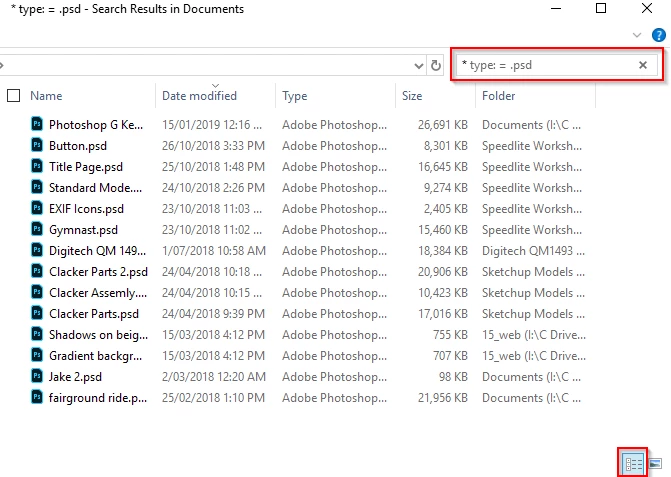The height and width of the screenshot is (477, 671).
Task: Open the blue Help icon
Action: click(659, 35)
